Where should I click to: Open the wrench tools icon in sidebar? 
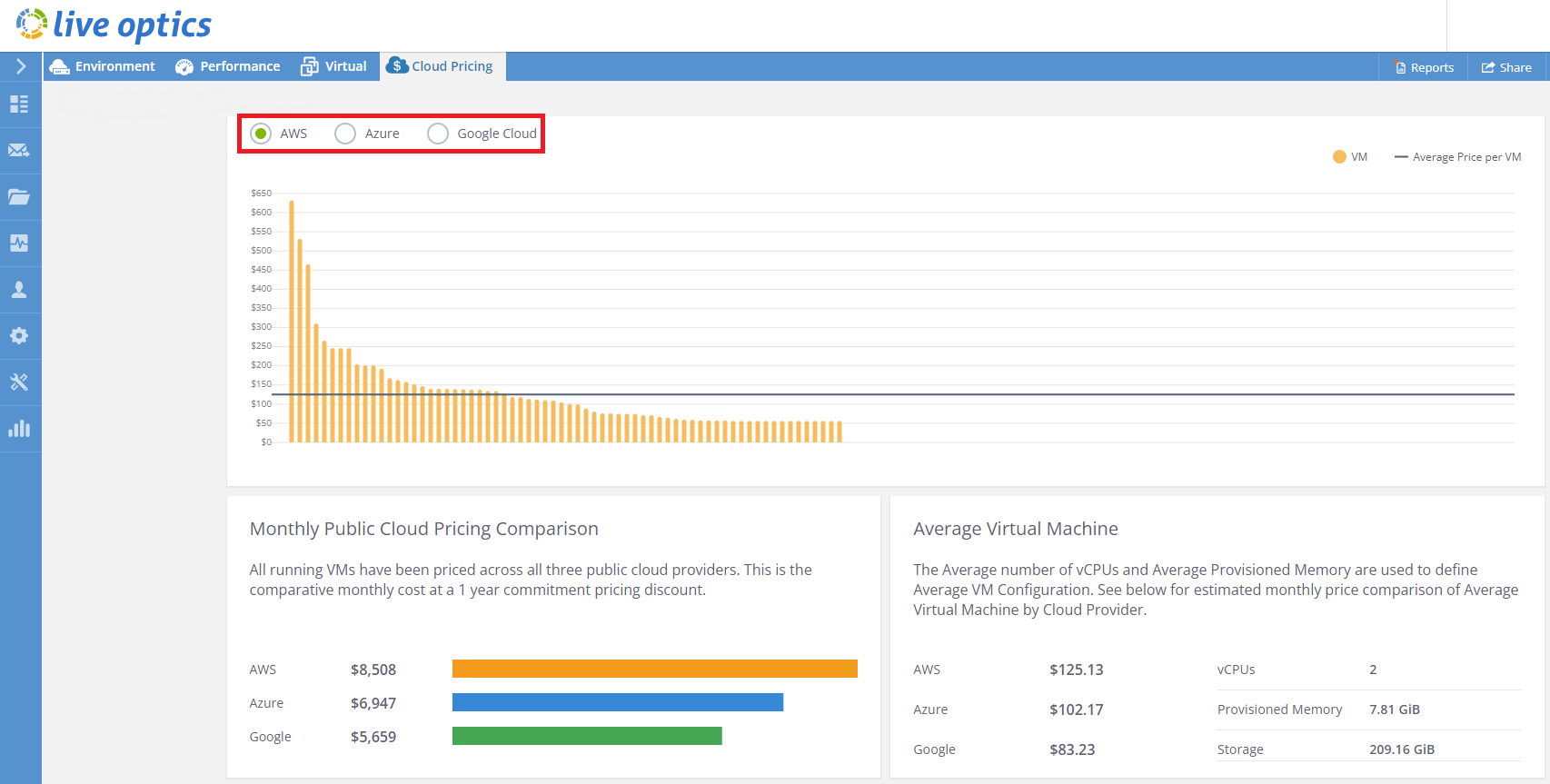(x=19, y=382)
